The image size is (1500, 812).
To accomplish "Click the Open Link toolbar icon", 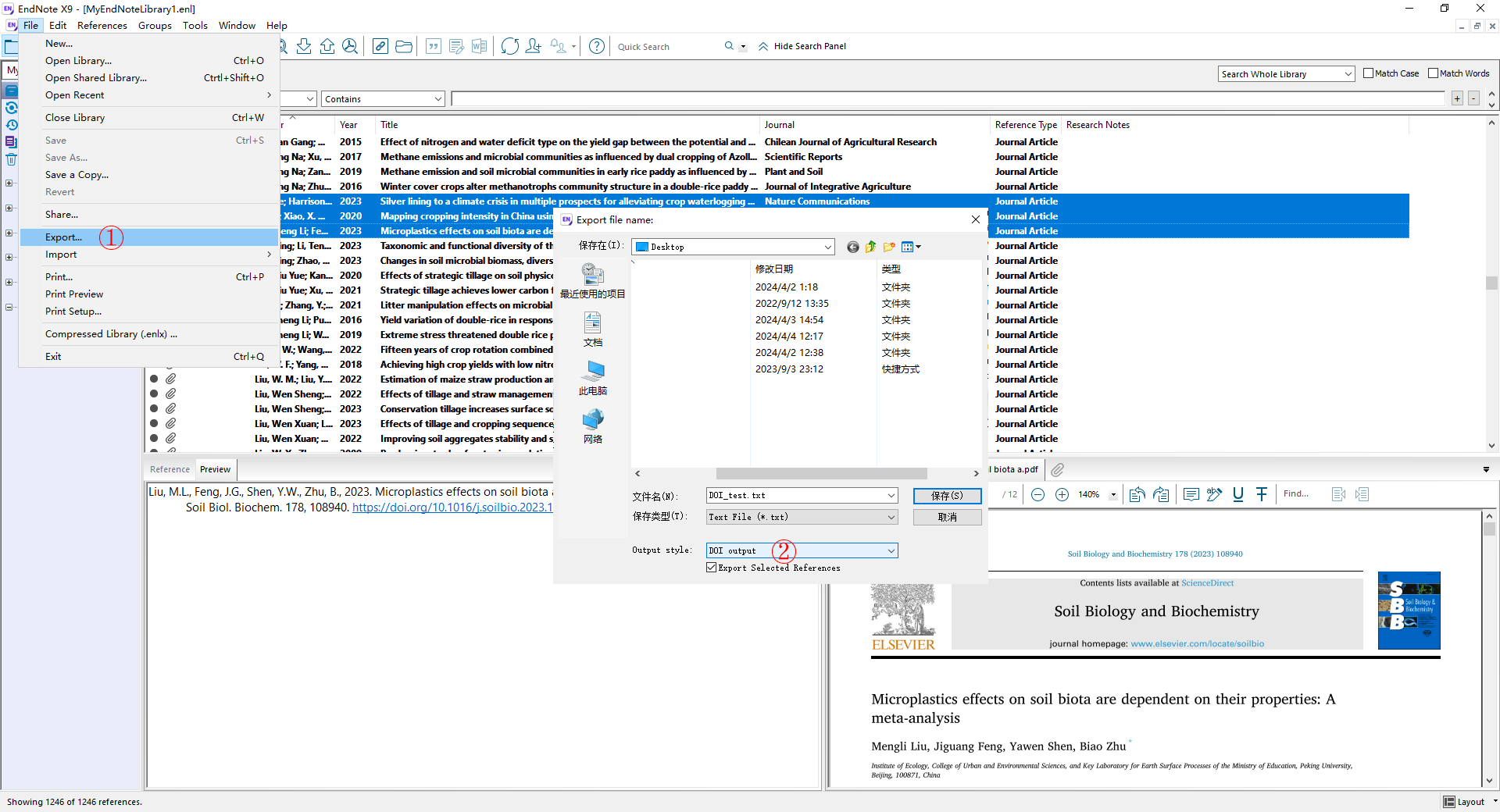I will tap(380, 46).
